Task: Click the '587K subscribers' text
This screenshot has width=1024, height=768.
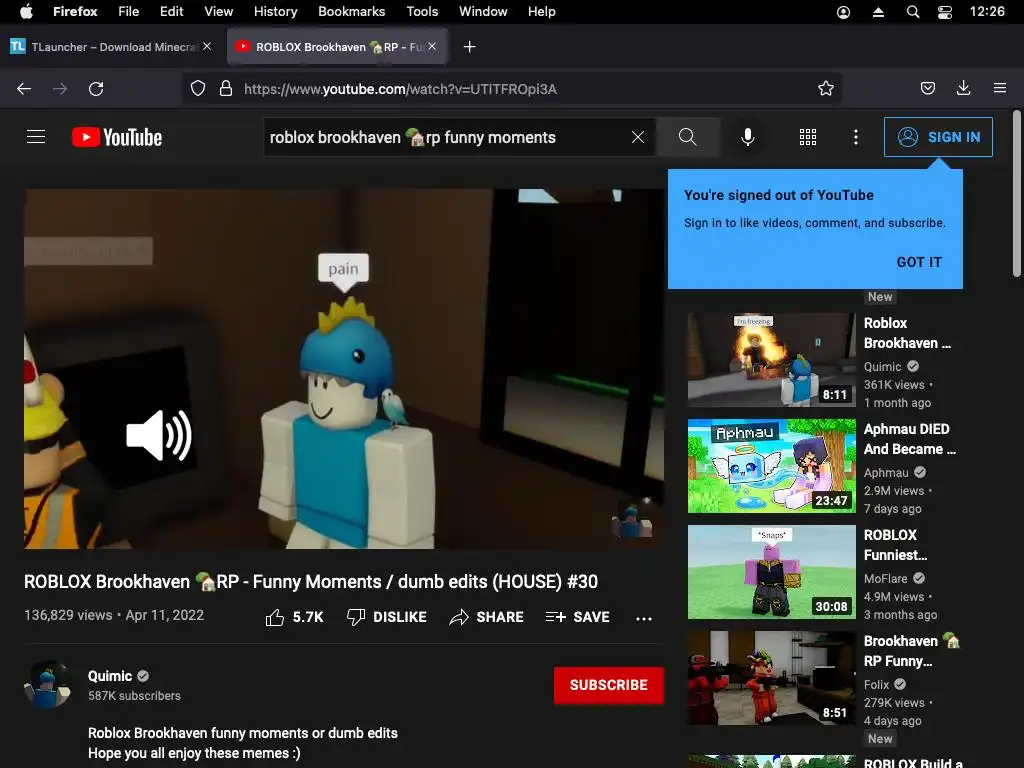Action: pyautogui.click(x=135, y=696)
